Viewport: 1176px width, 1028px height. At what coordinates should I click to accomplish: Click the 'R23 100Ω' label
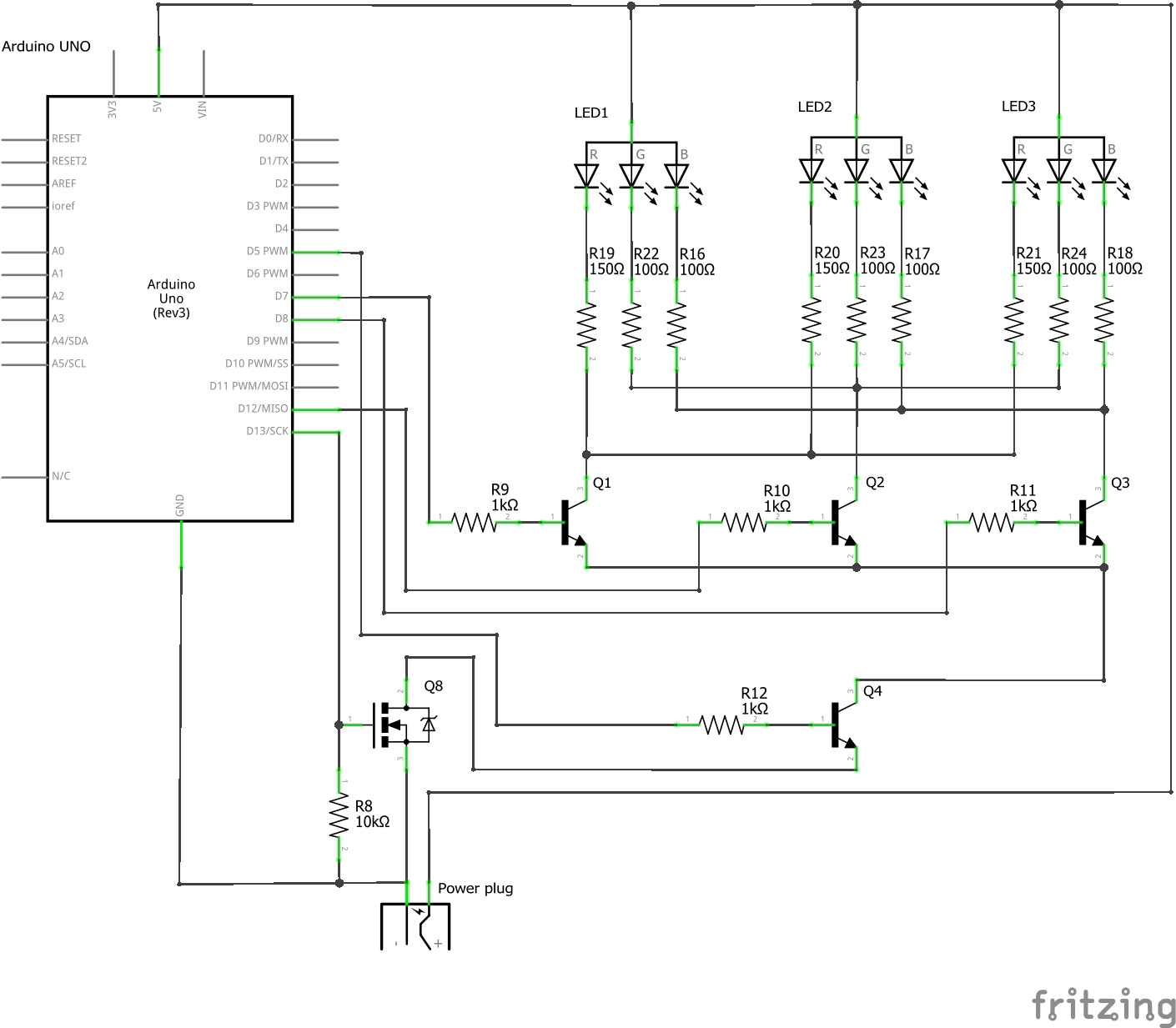(x=877, y=260)
